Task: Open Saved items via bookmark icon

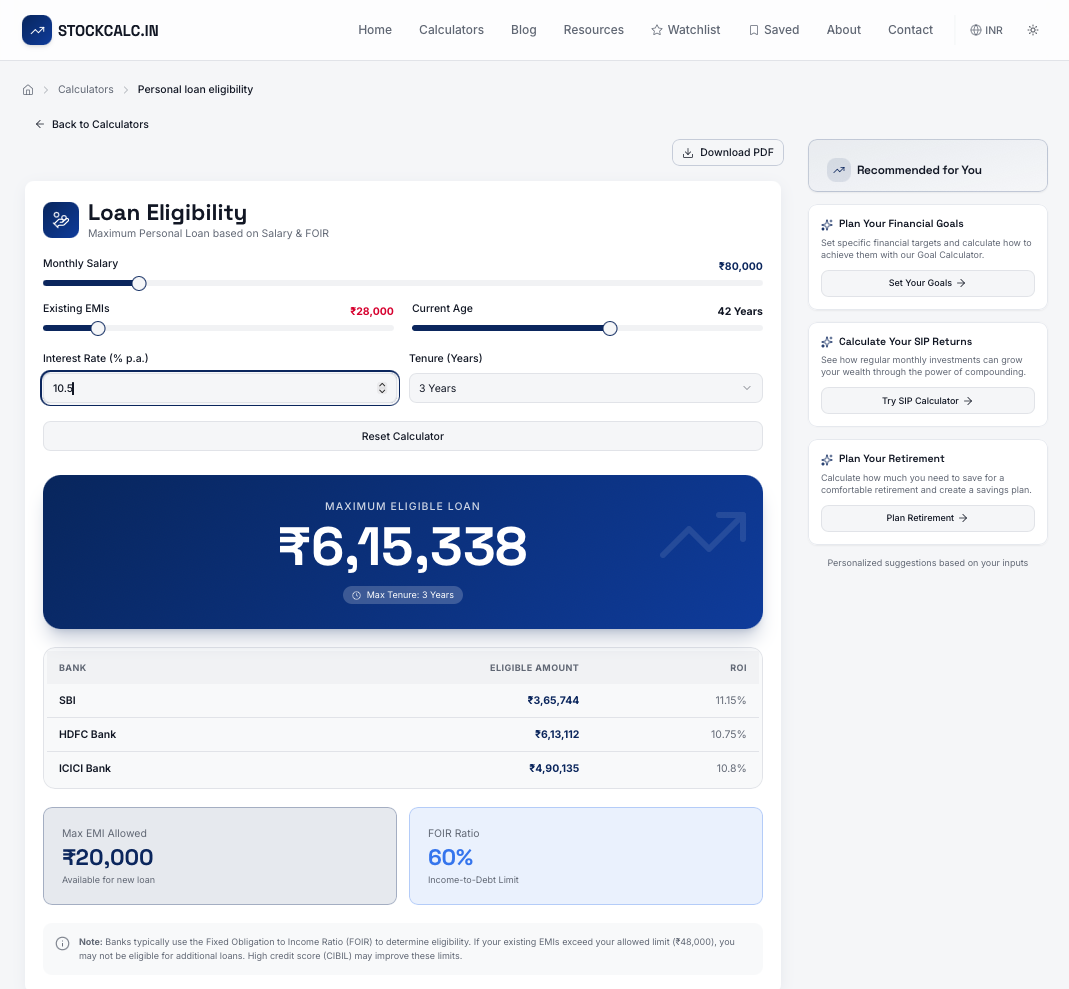Action: tap(754, 30)
